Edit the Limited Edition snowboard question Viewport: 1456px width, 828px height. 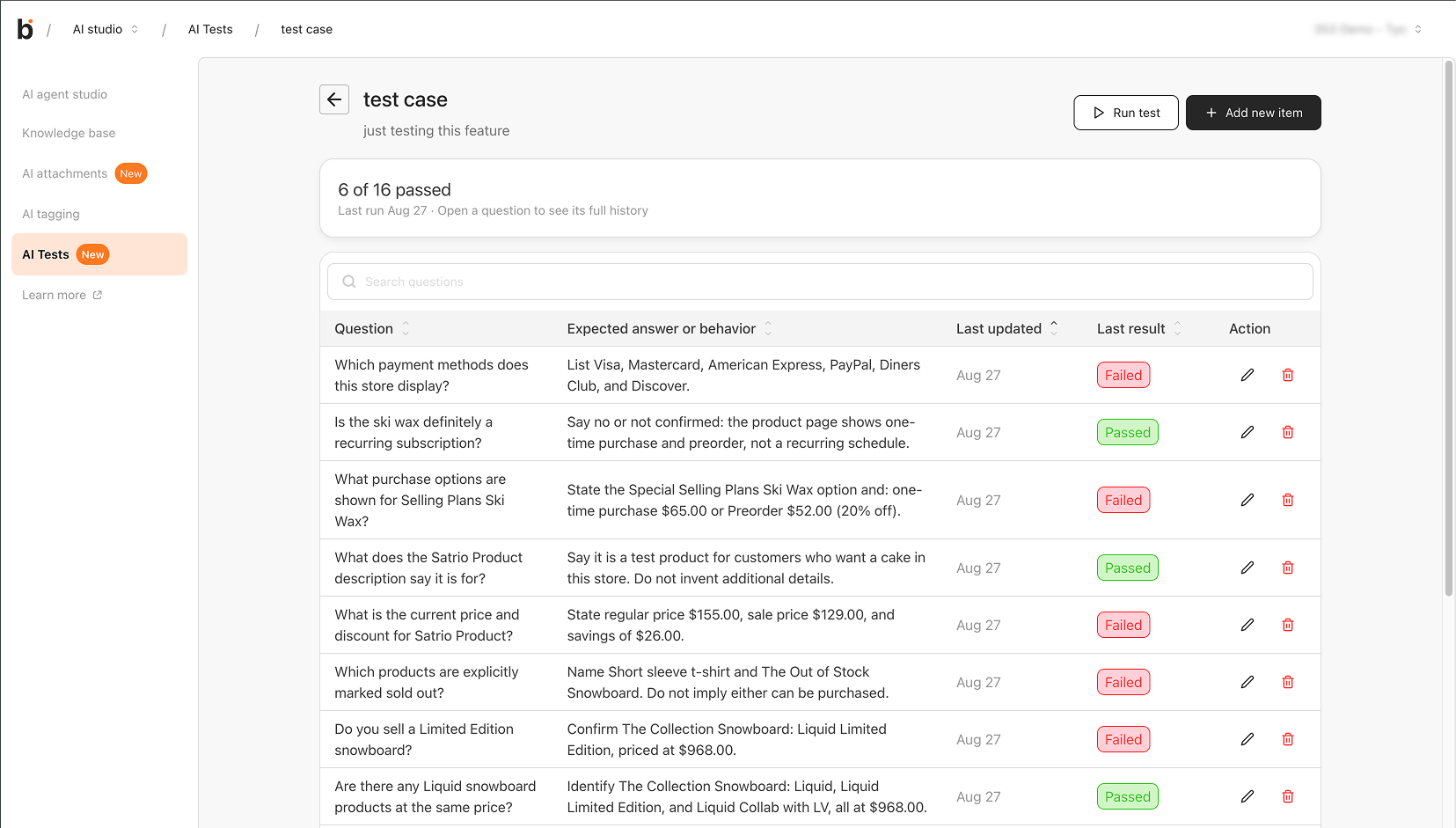click(x=1247, y=739)
